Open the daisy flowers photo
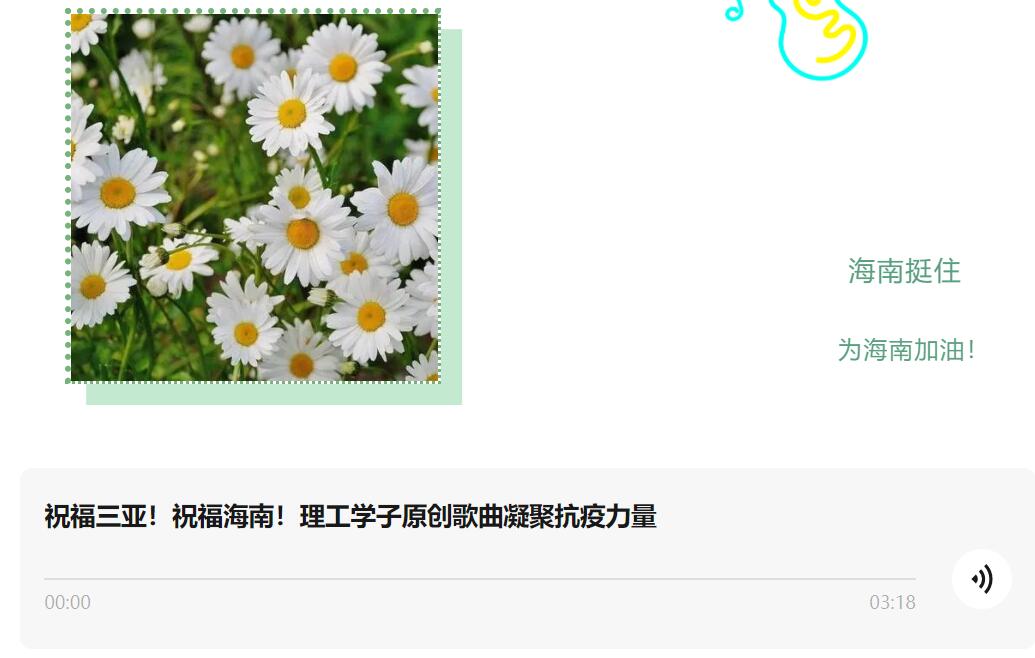Image resolution: width=1035 pixels, height=658 pixels. pos(254,197)
